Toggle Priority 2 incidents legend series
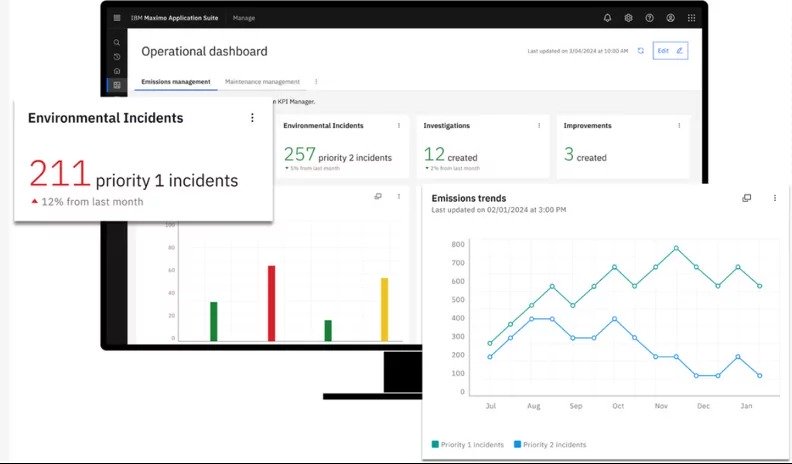 click(550, 444)
